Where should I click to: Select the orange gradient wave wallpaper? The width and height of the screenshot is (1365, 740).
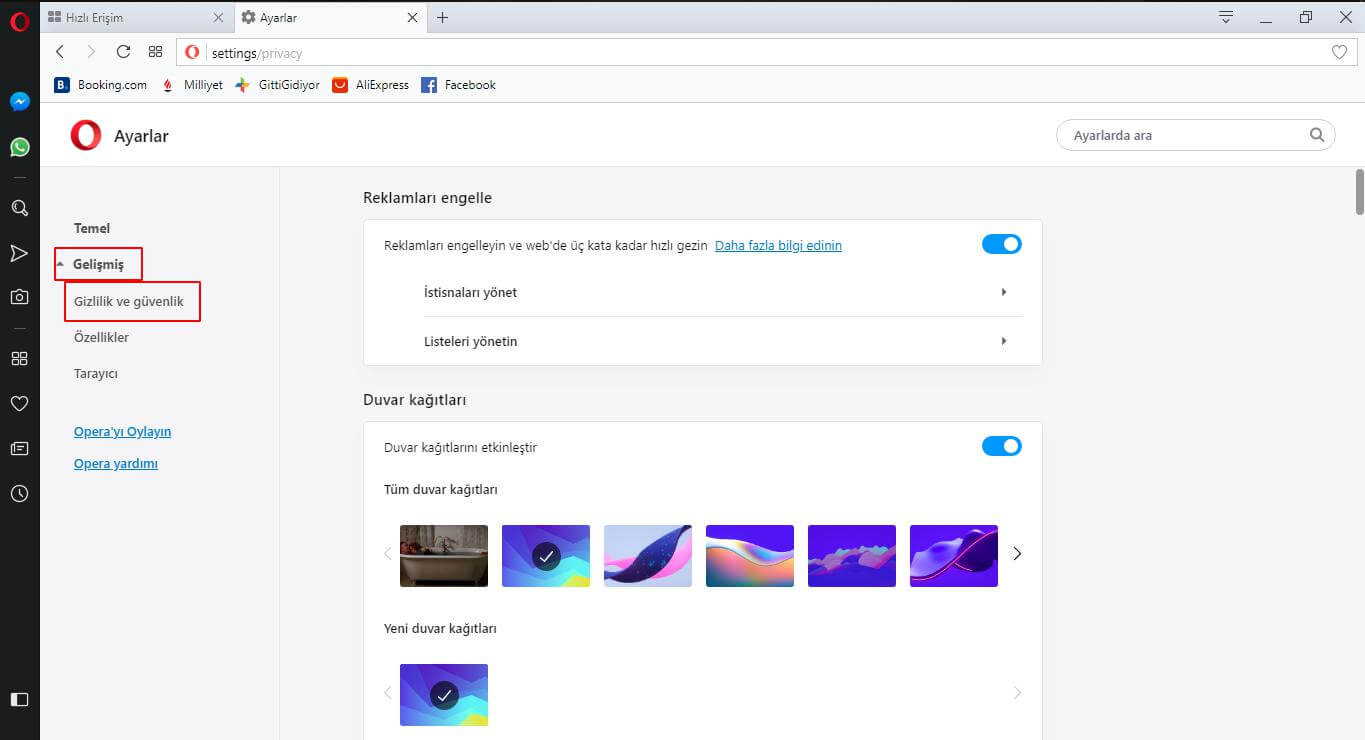tap(750, 556)
